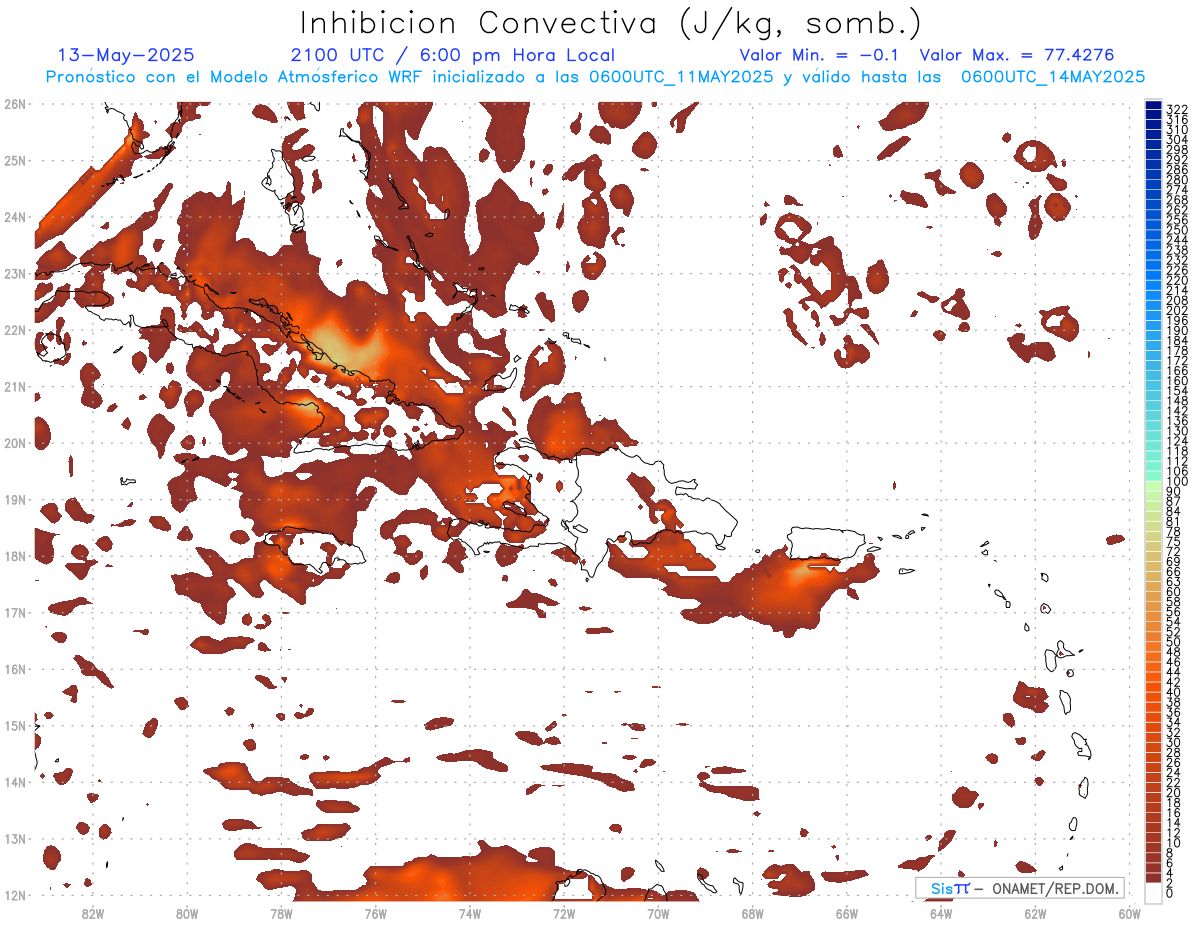This screenshot has width=1200, height=927.
Task: Click the '22N' latitude label
Action: [x=14, y=330]
